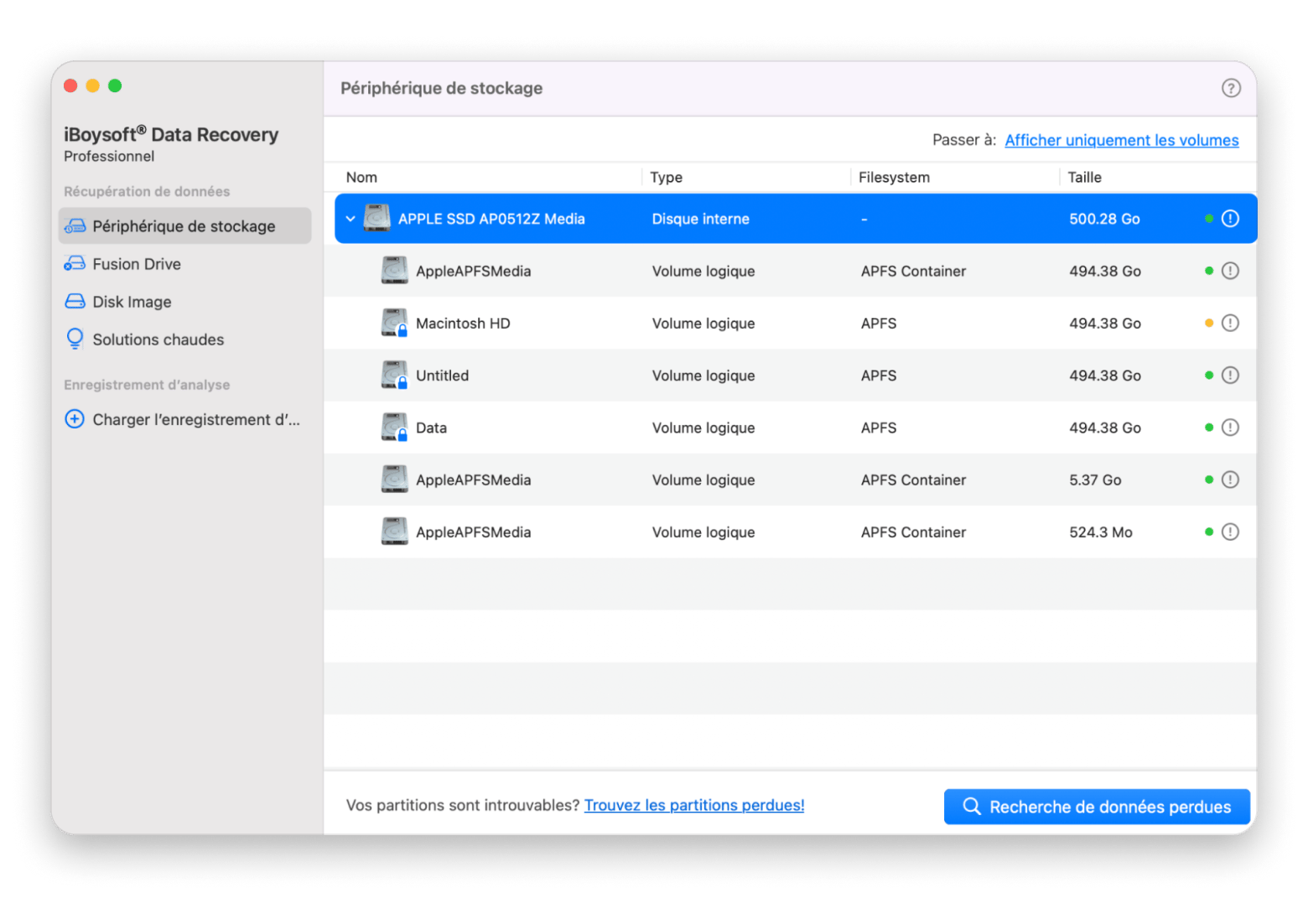The height and width of the screenshot is (924, 1308).
Task: Click Data volume disk icon
Action: point(394,428)
